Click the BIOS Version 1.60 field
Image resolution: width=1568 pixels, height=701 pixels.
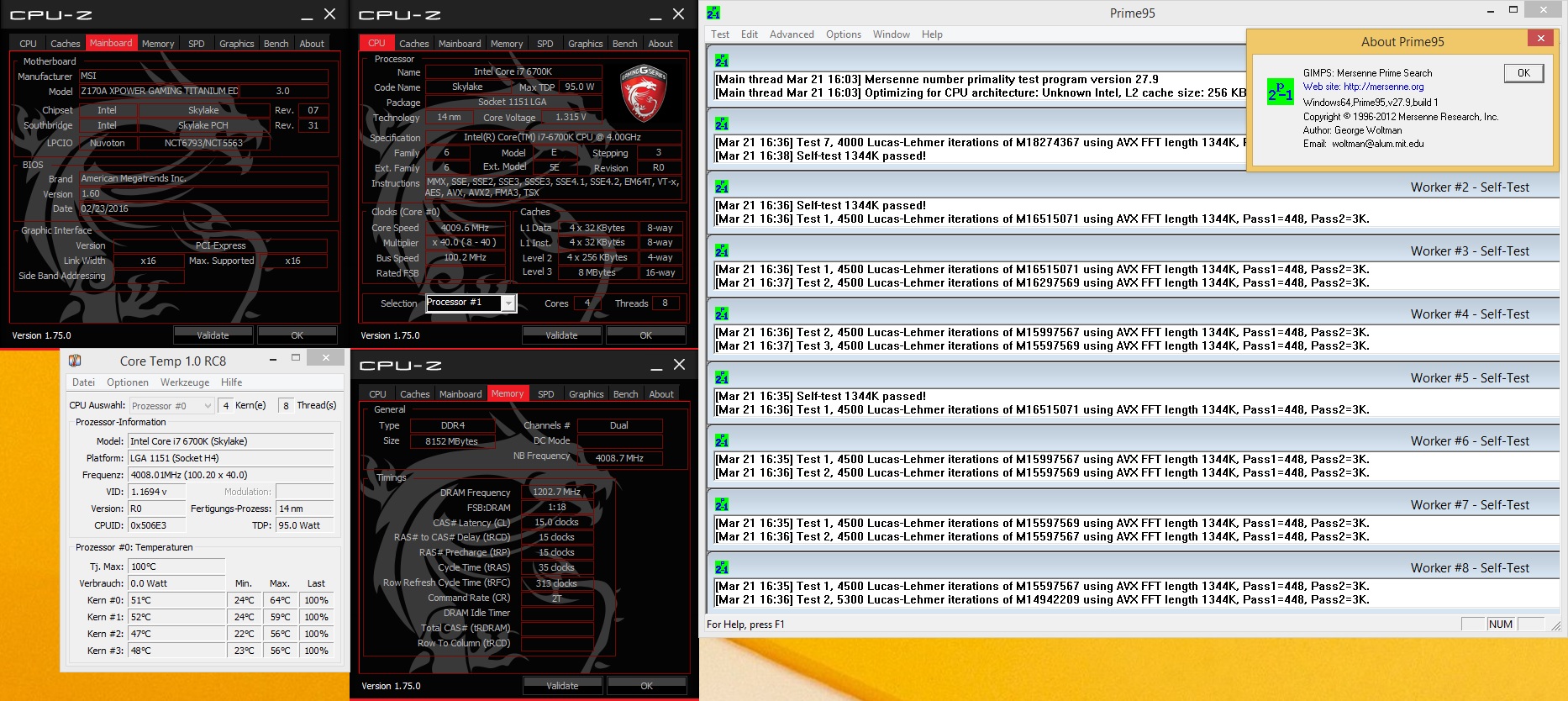pyautogui.click(x=203, y=193)
